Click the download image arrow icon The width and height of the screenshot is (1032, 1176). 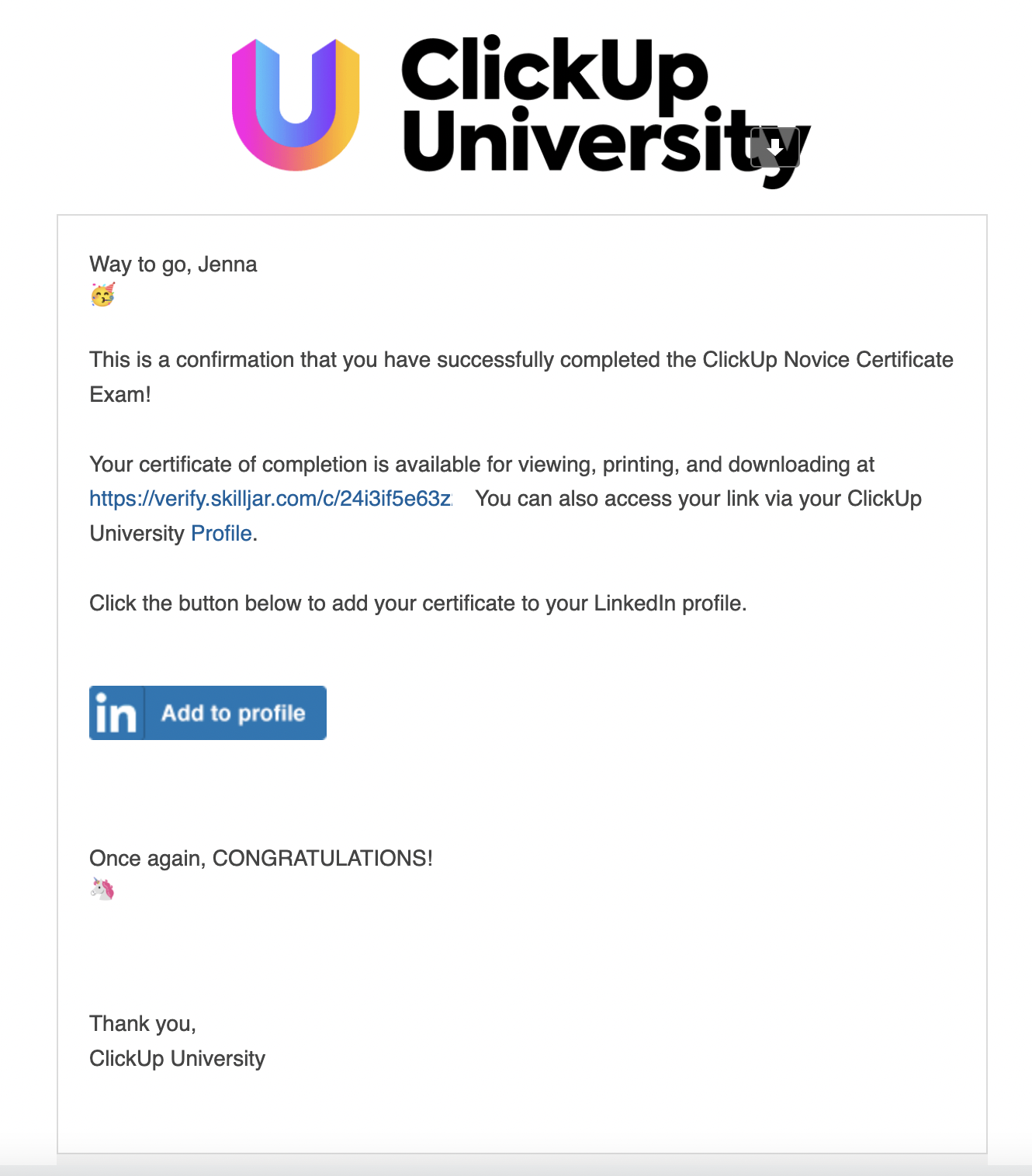774,147
